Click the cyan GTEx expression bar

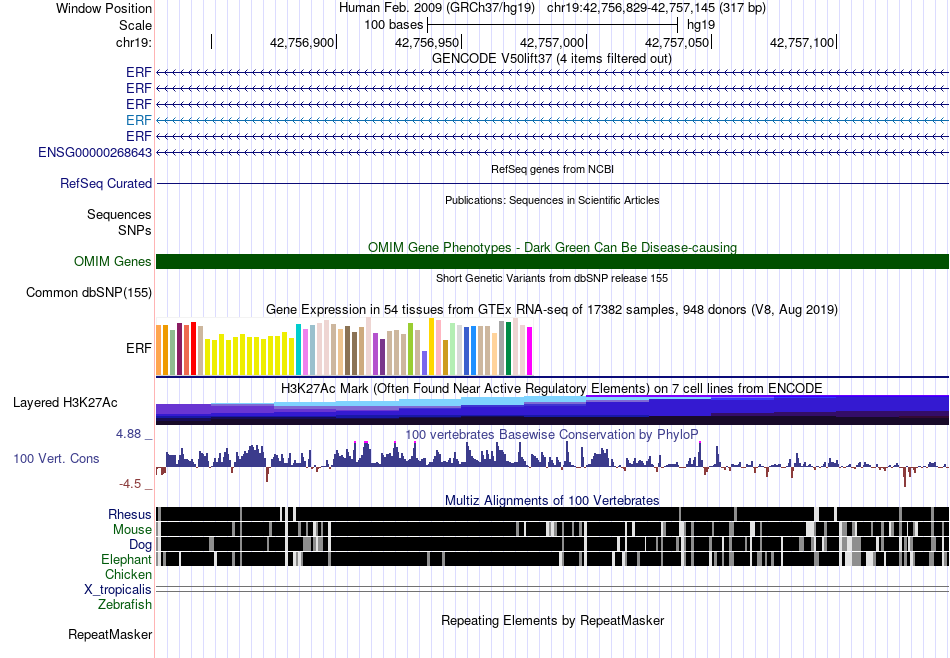point(298,350)
